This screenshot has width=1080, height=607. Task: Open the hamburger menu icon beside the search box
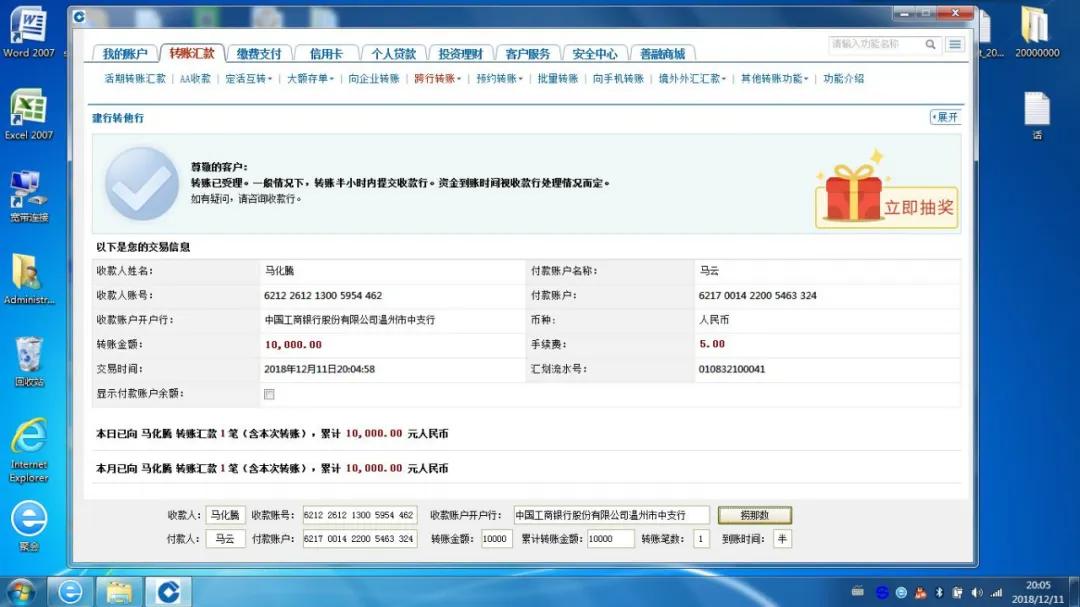coord(956,44)
